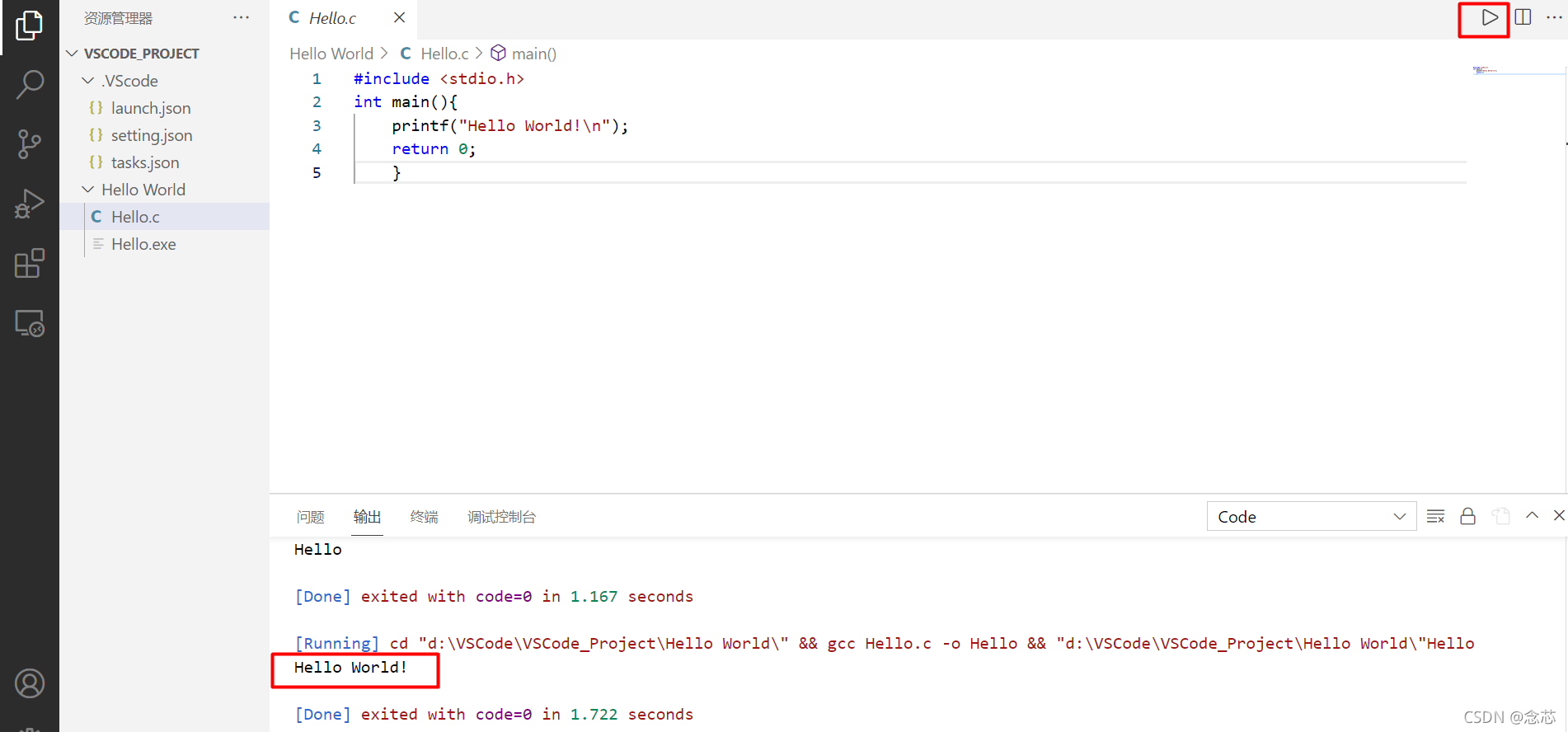Open the Source Control view
Image resolution: width=1568 pixels, height=732 pixels.
[x=29, y=144]
